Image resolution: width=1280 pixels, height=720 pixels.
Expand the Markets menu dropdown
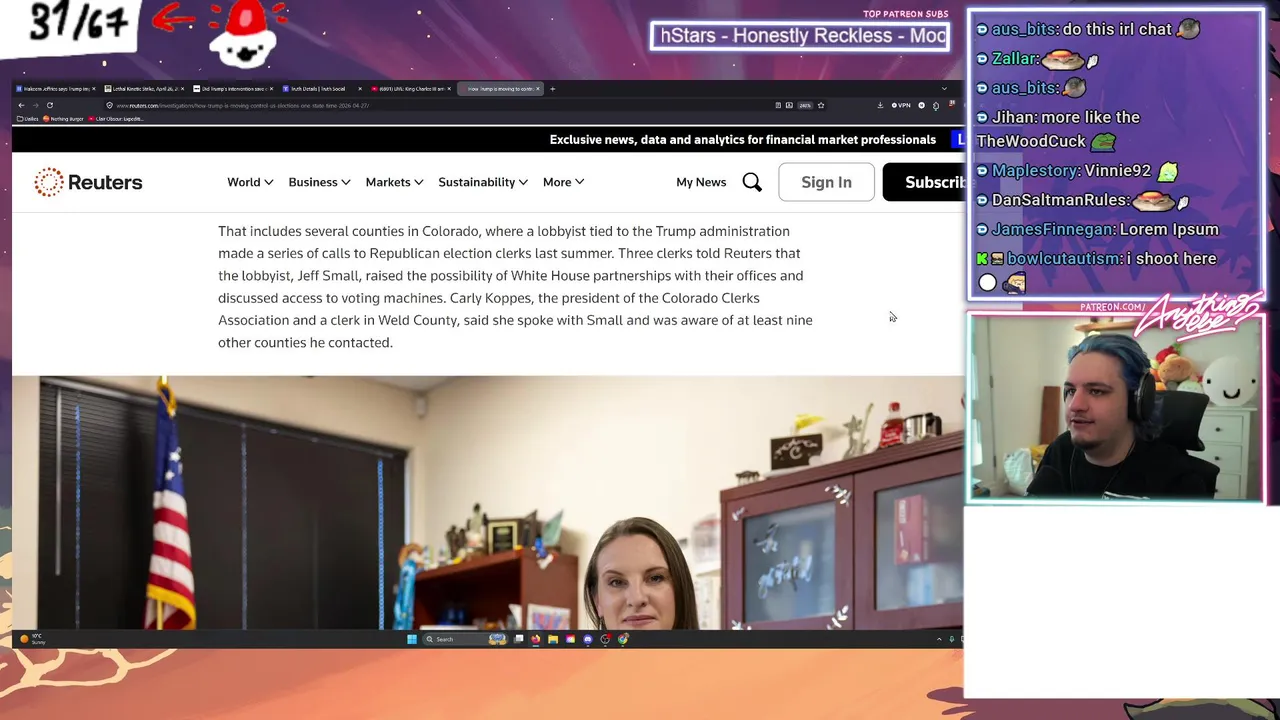[x=394, y=182]
